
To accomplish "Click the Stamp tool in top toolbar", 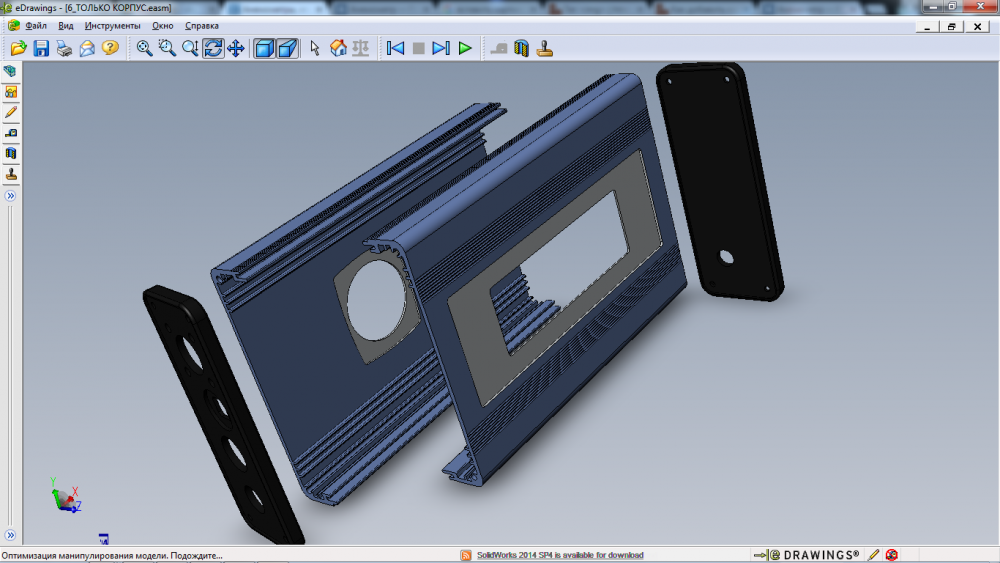I will click(x=545, y=48).
